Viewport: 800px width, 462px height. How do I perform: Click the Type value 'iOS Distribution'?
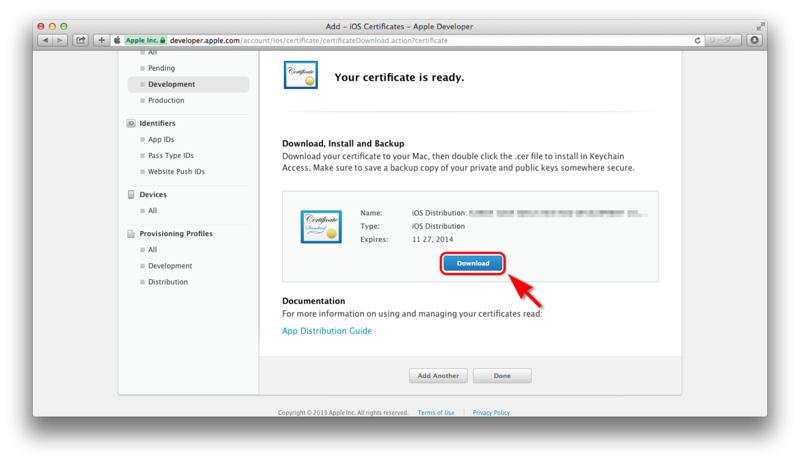[x=438, y=226]
